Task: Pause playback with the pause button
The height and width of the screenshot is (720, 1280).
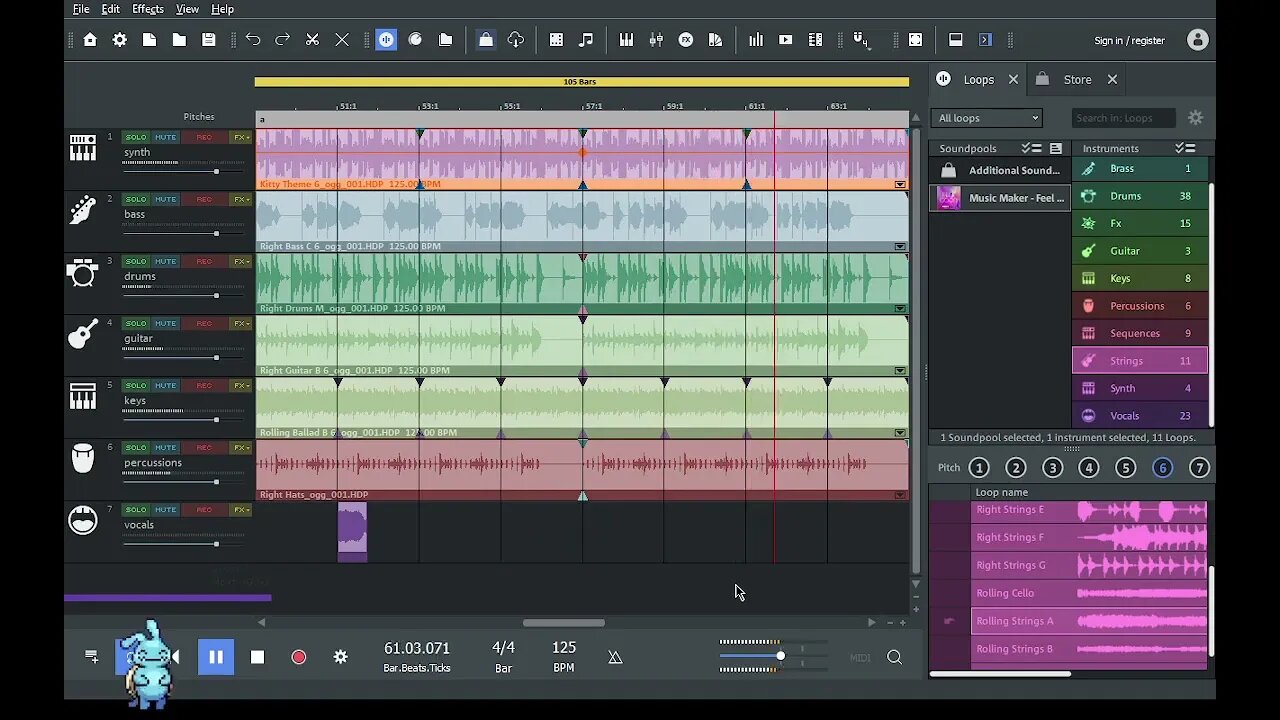Action: 216,657
